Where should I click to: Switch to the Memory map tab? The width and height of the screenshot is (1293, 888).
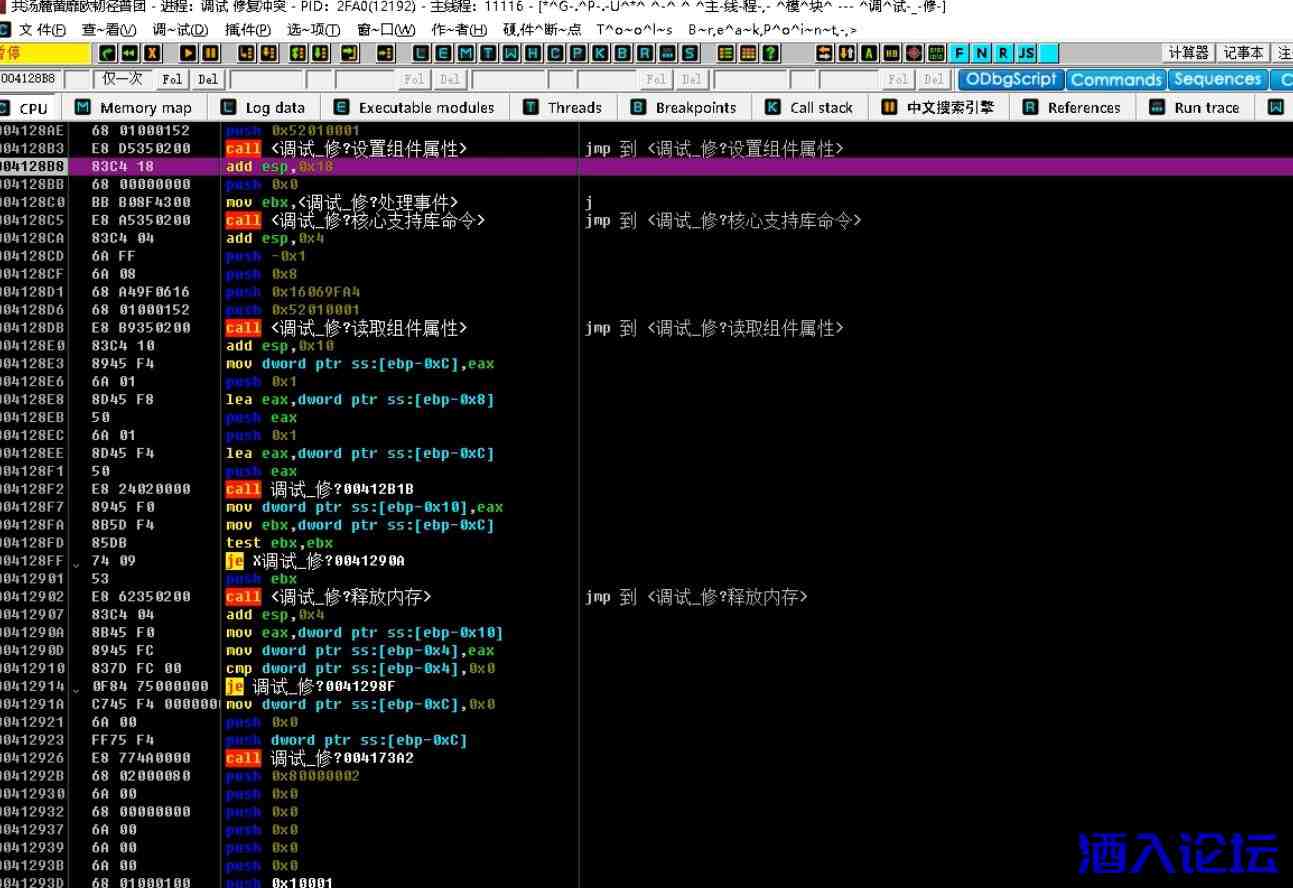point(133,108)
